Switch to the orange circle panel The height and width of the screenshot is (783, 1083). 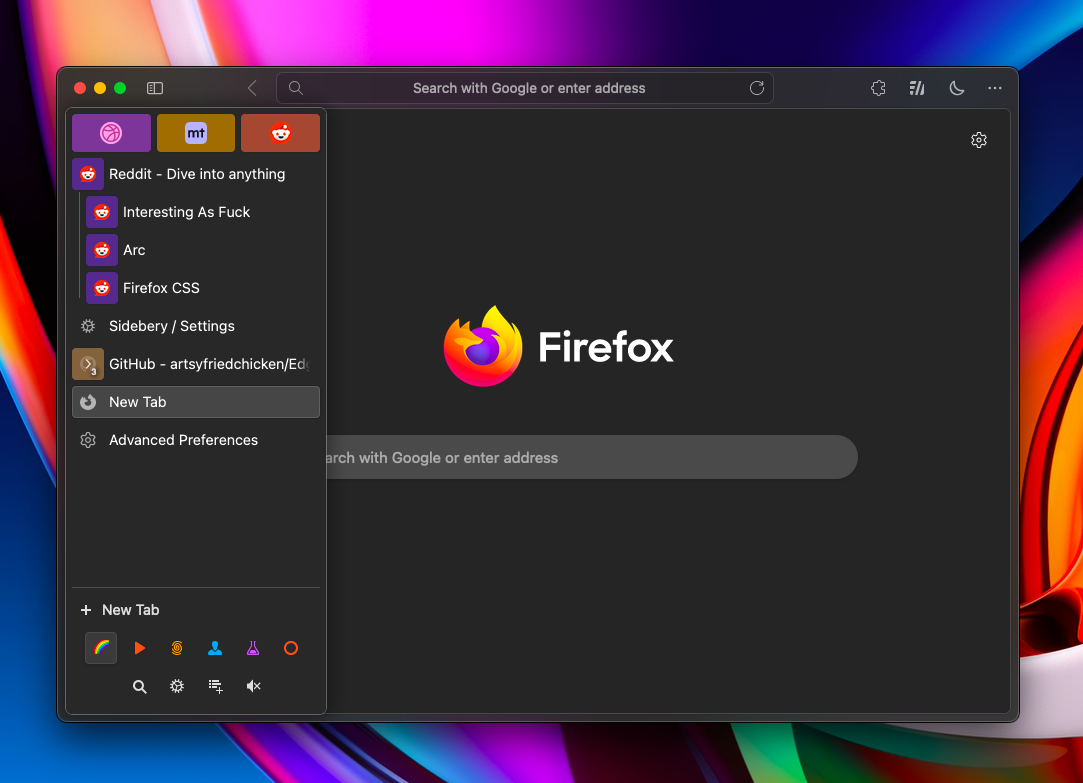(x=291, y=648)
